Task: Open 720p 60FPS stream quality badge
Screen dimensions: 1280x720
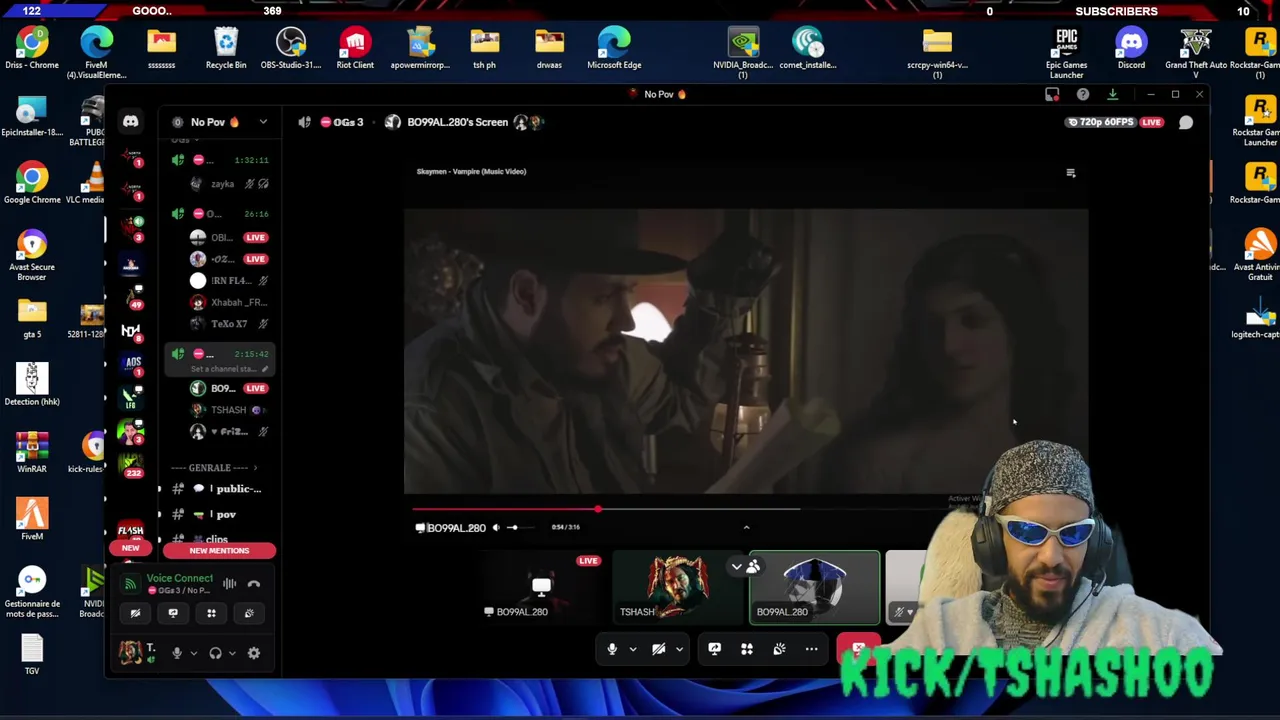Action: click(1100, 122)
